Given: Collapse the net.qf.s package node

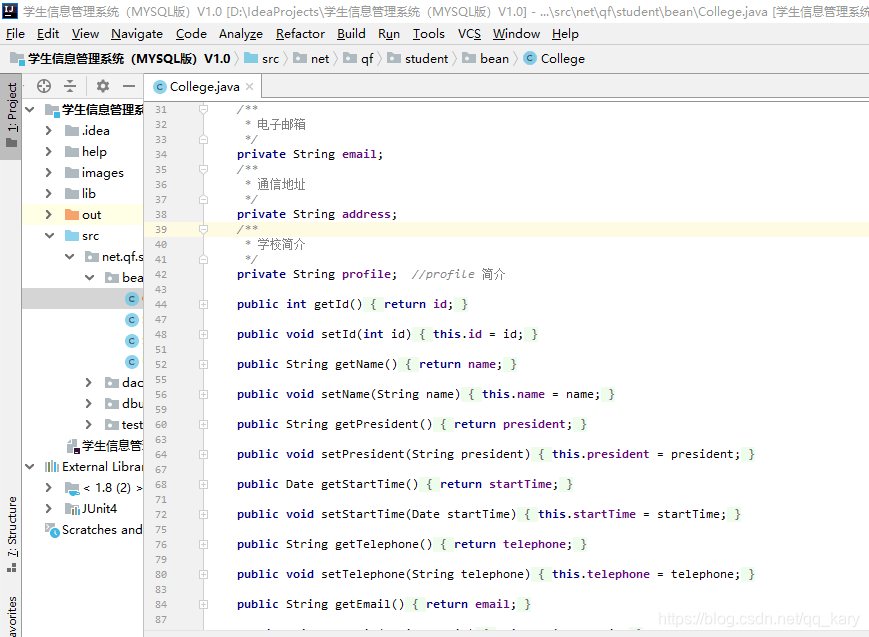Looking at the screenshot, I should pos(70,257).
